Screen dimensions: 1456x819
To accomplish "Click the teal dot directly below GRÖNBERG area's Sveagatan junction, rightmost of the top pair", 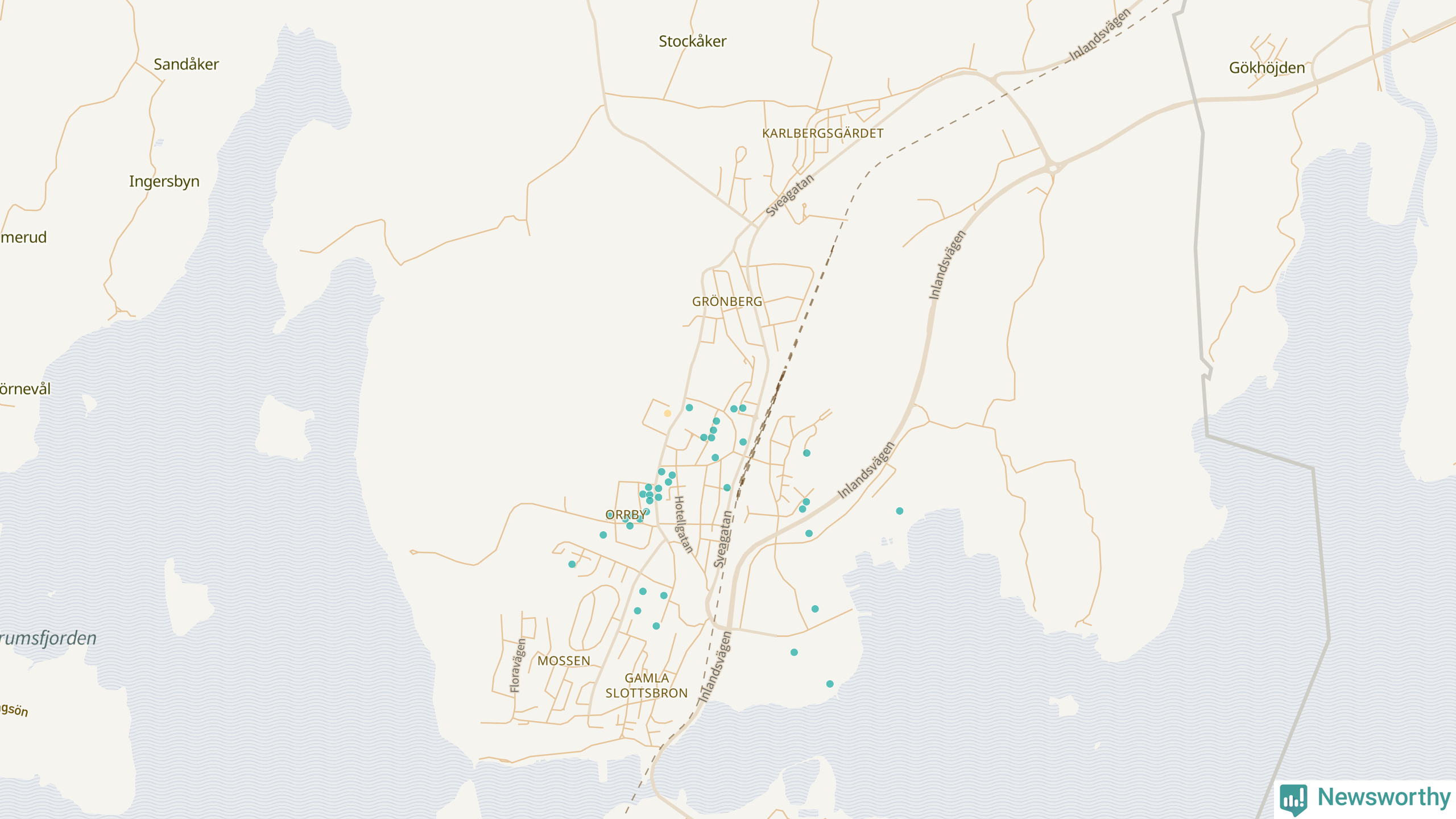I will (743, 408).
